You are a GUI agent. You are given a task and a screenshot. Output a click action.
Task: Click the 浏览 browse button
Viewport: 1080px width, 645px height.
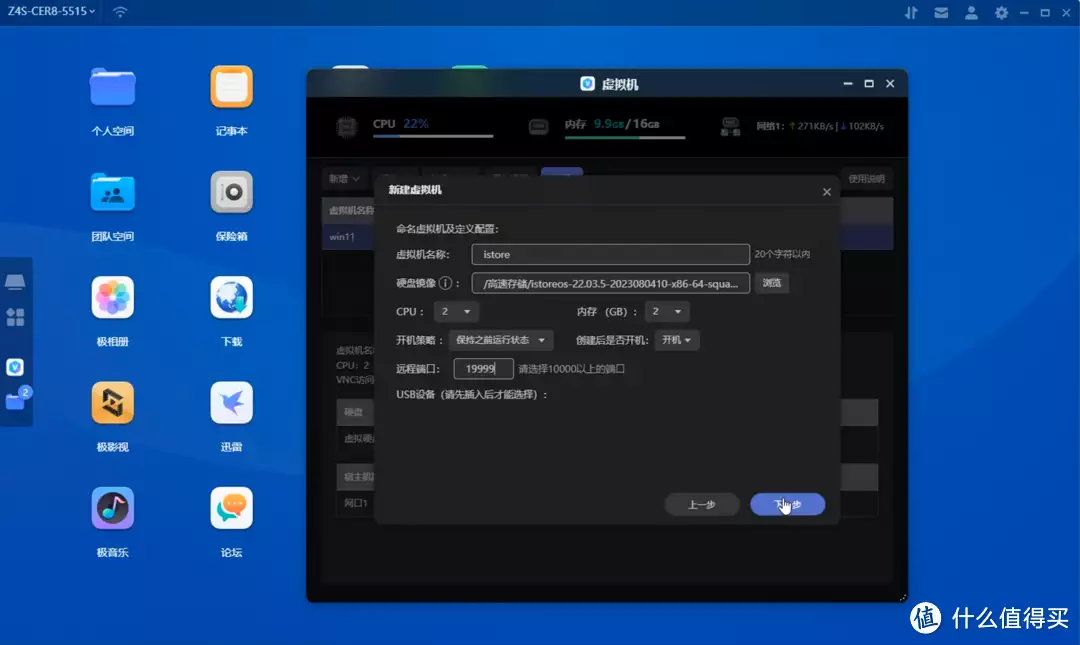(771, 283)
